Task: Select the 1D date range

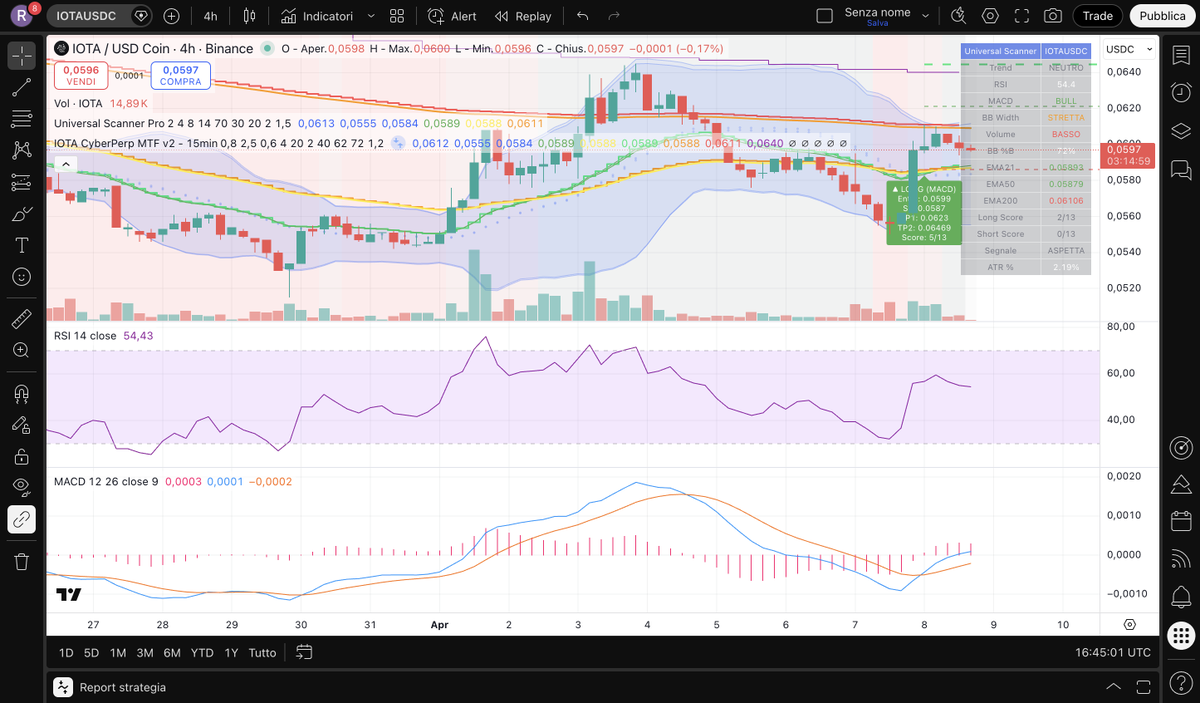Action: (66, 652)
